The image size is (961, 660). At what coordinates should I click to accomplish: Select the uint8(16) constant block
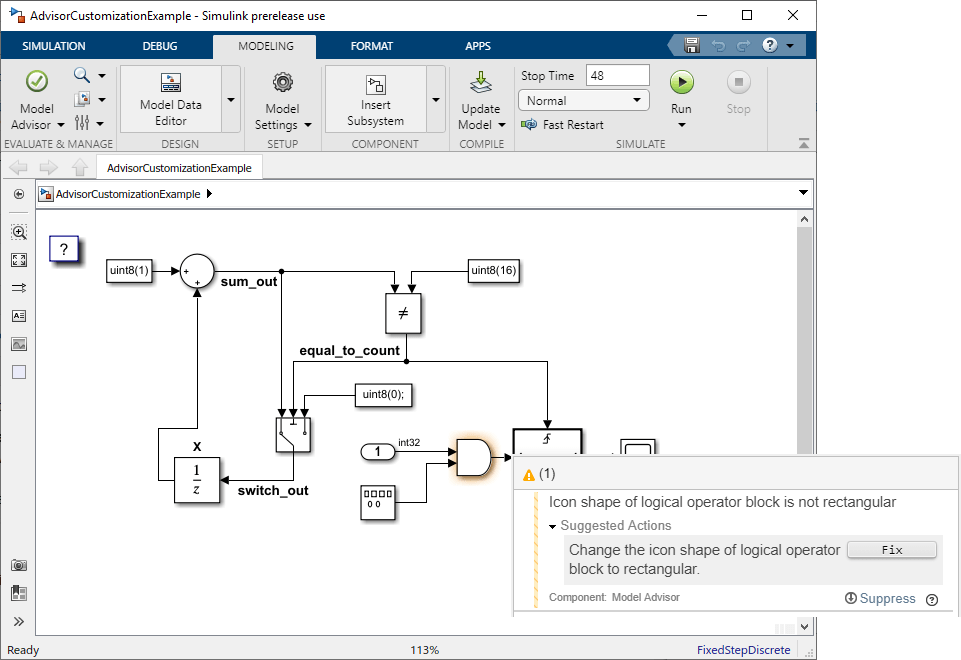[493, 270]
